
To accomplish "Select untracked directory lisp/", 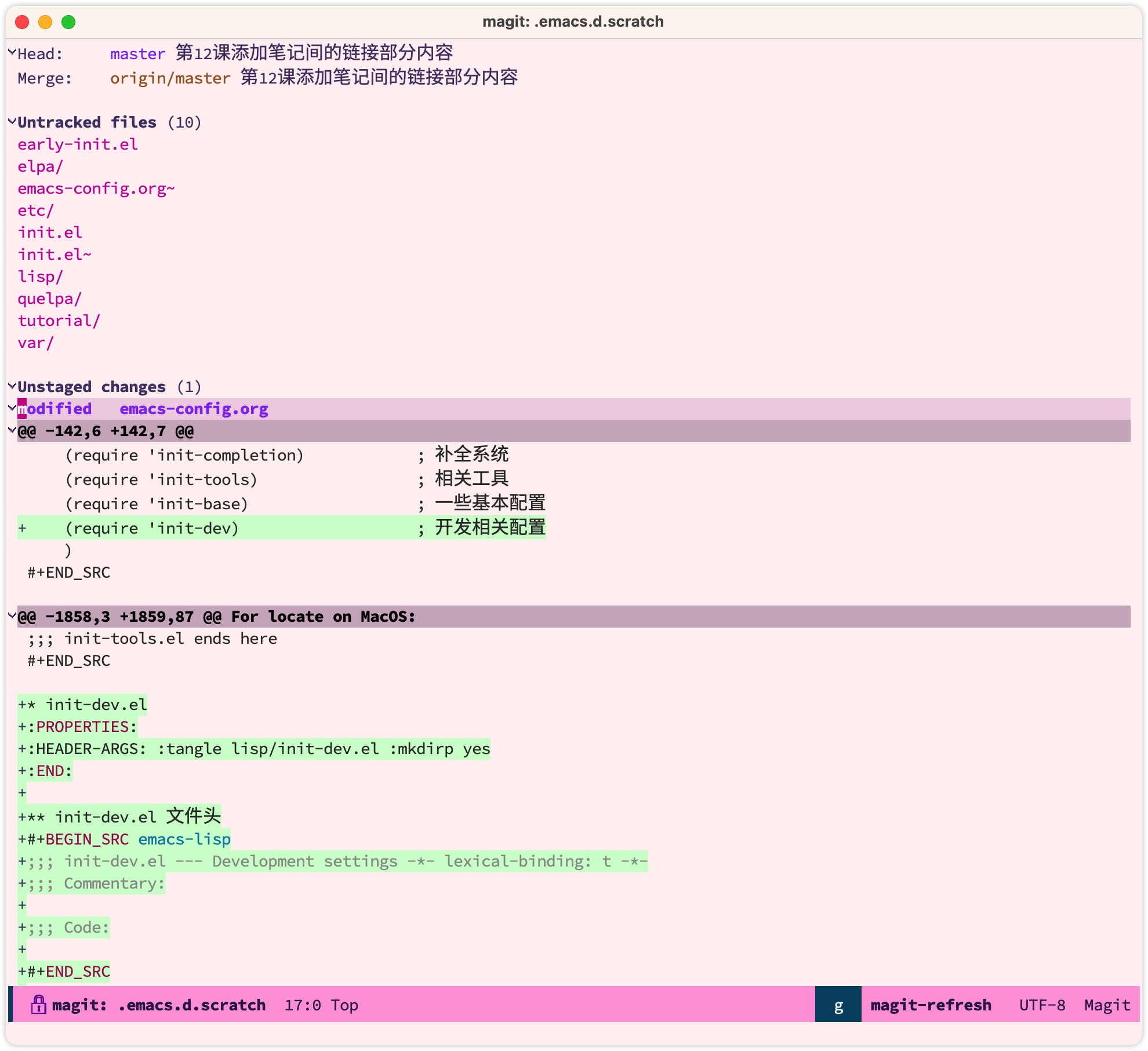I will point(40,277).
